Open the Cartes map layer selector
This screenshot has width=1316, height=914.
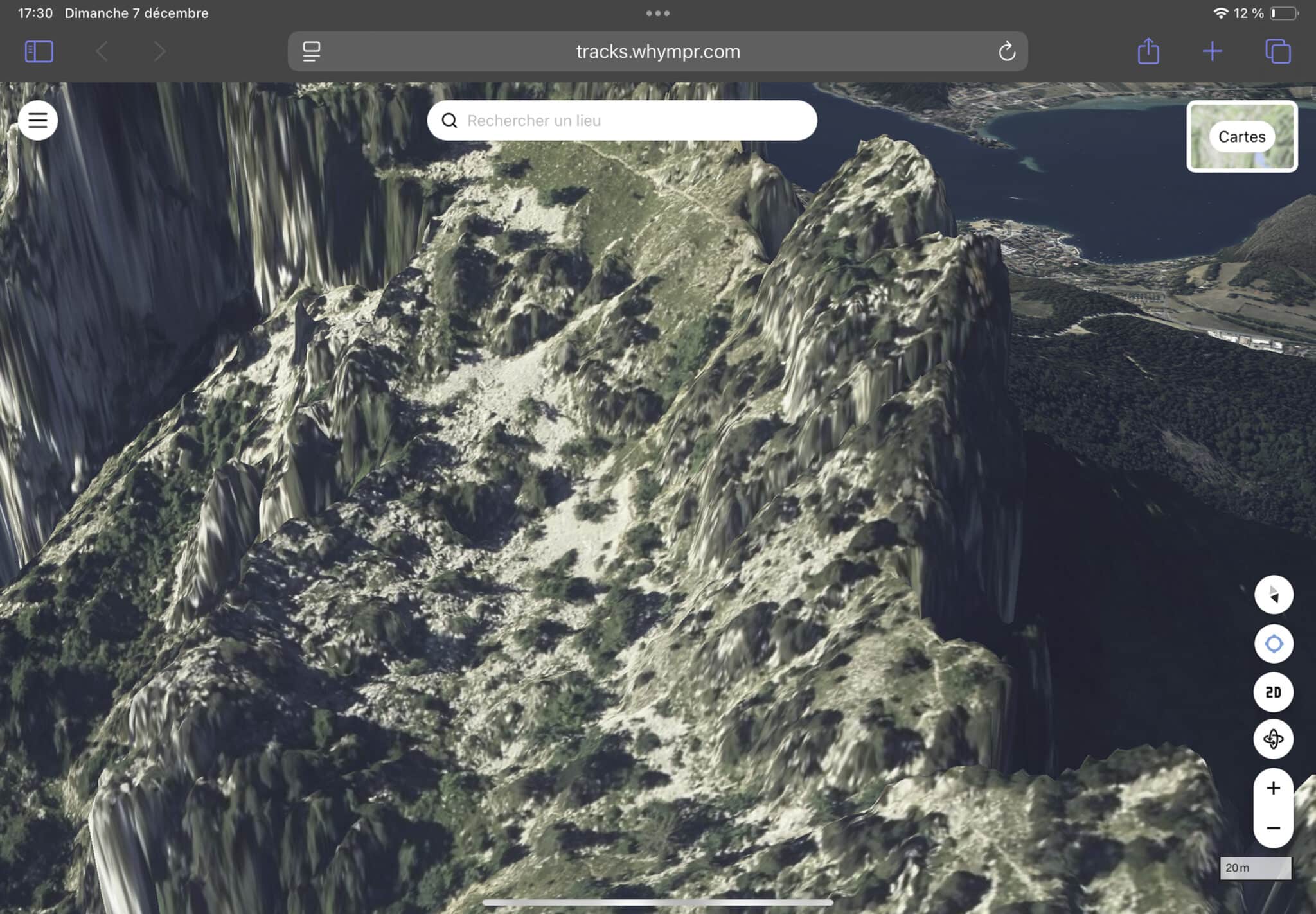pyautogui.click(x=1241, y=137)
